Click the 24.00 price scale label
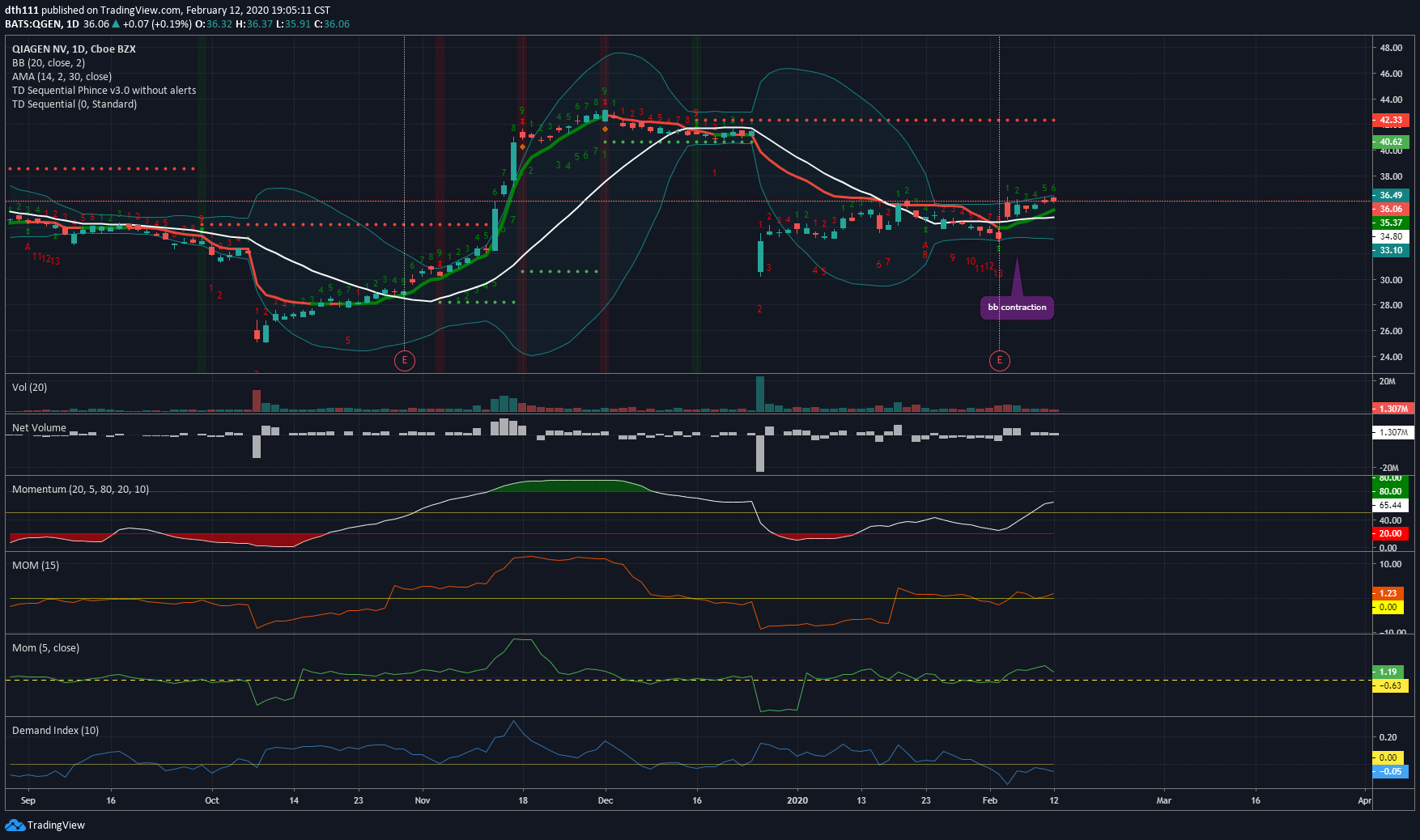This screenshot has height=840, width=1420. pos(1391,357)
